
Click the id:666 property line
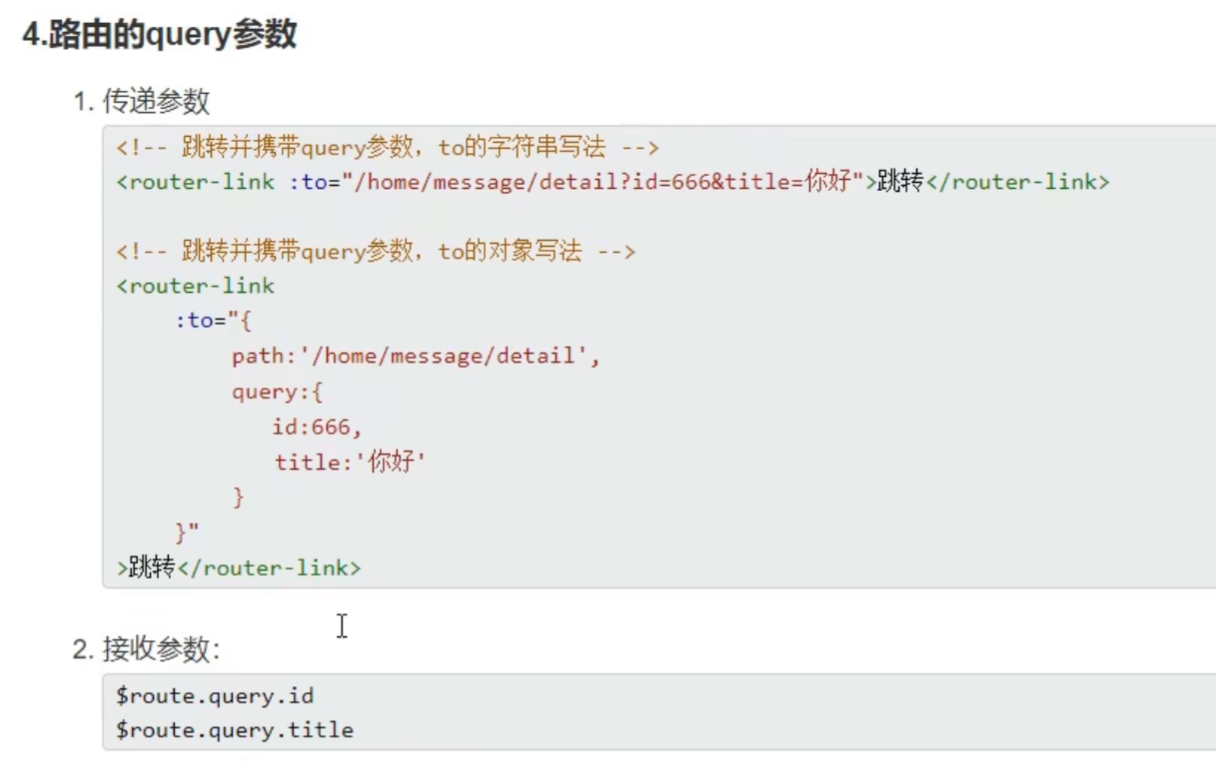[x=316, y=427]
